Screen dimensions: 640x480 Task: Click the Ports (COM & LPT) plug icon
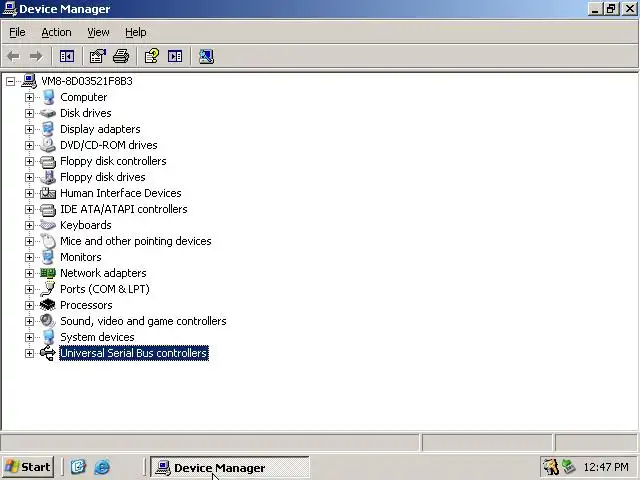(48, 289)
